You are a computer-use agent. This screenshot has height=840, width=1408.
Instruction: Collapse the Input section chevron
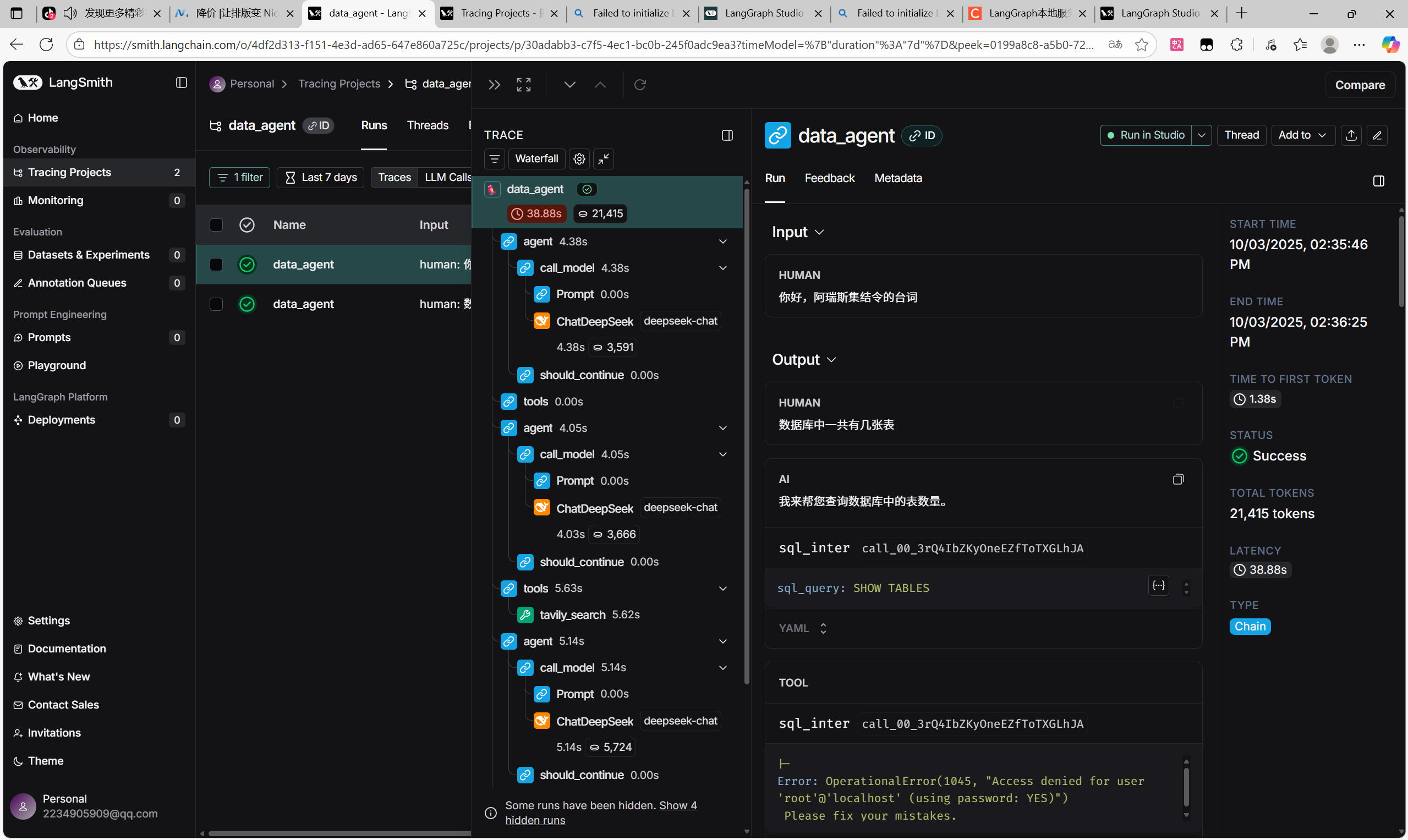coord(819,232)
